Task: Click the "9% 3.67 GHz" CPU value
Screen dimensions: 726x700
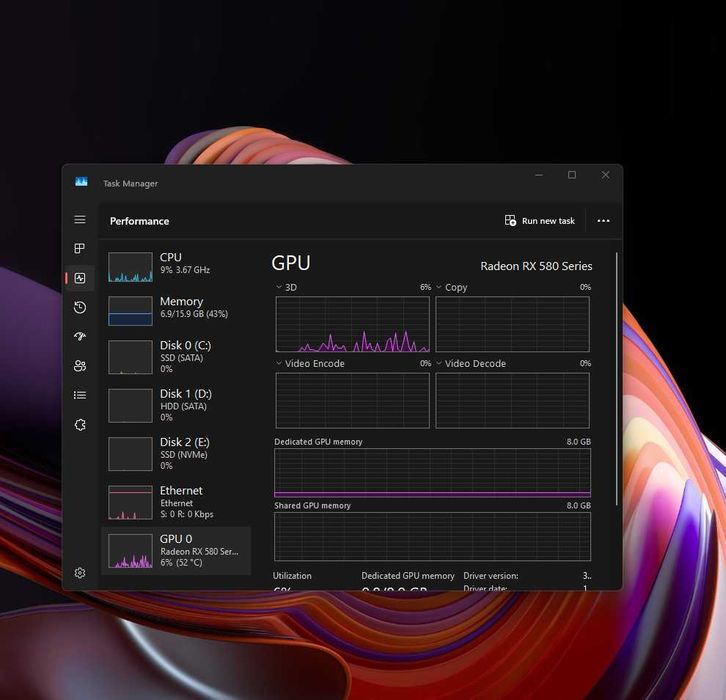Action: pos(185,270)
